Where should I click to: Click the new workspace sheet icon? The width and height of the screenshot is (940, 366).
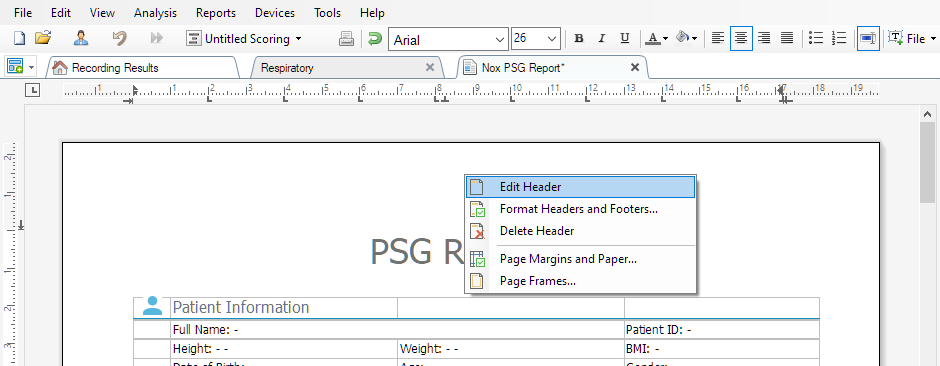(x=15, y=66)
